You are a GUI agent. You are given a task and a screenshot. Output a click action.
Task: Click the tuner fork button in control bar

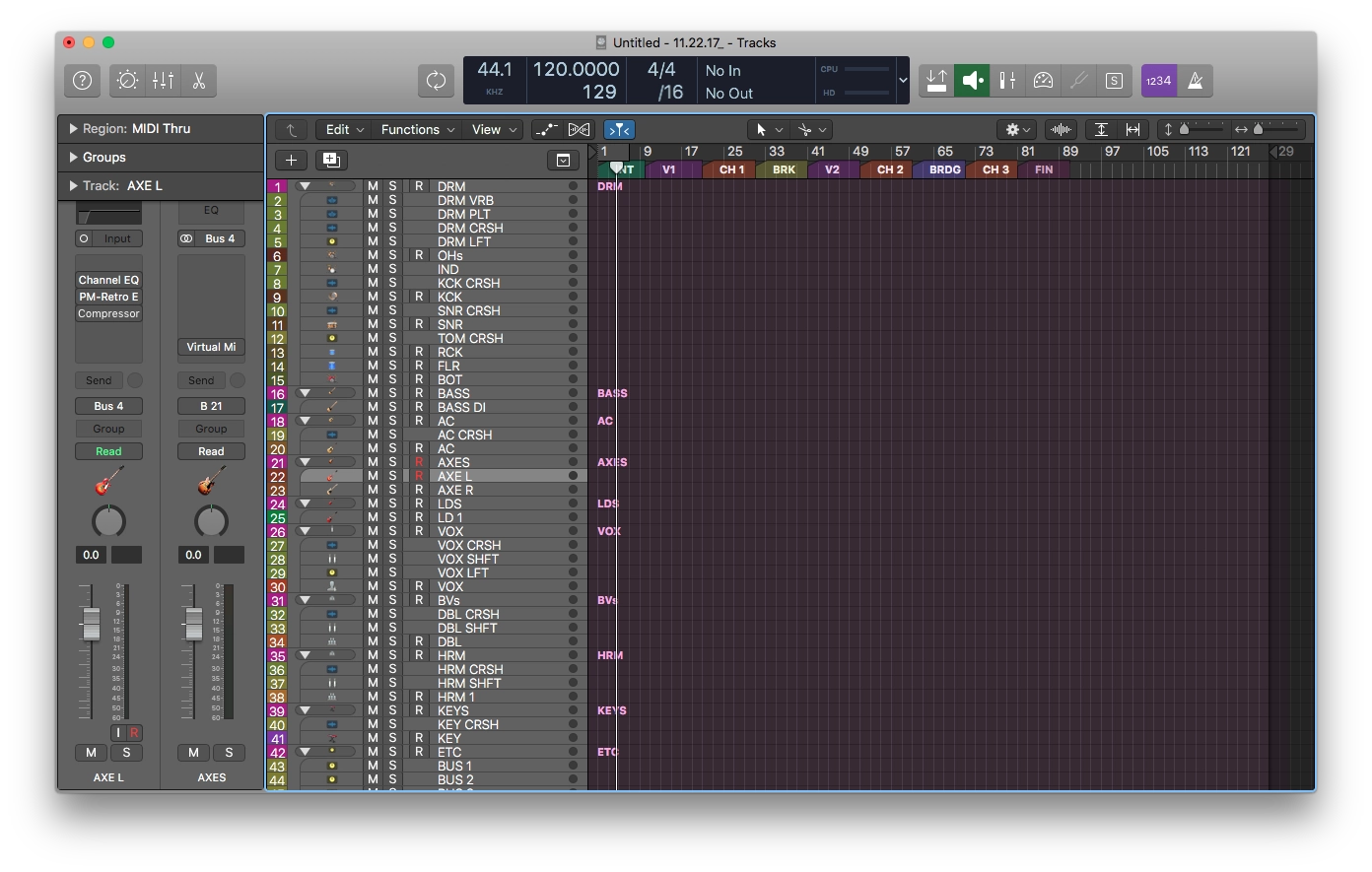coord(1078,81)
